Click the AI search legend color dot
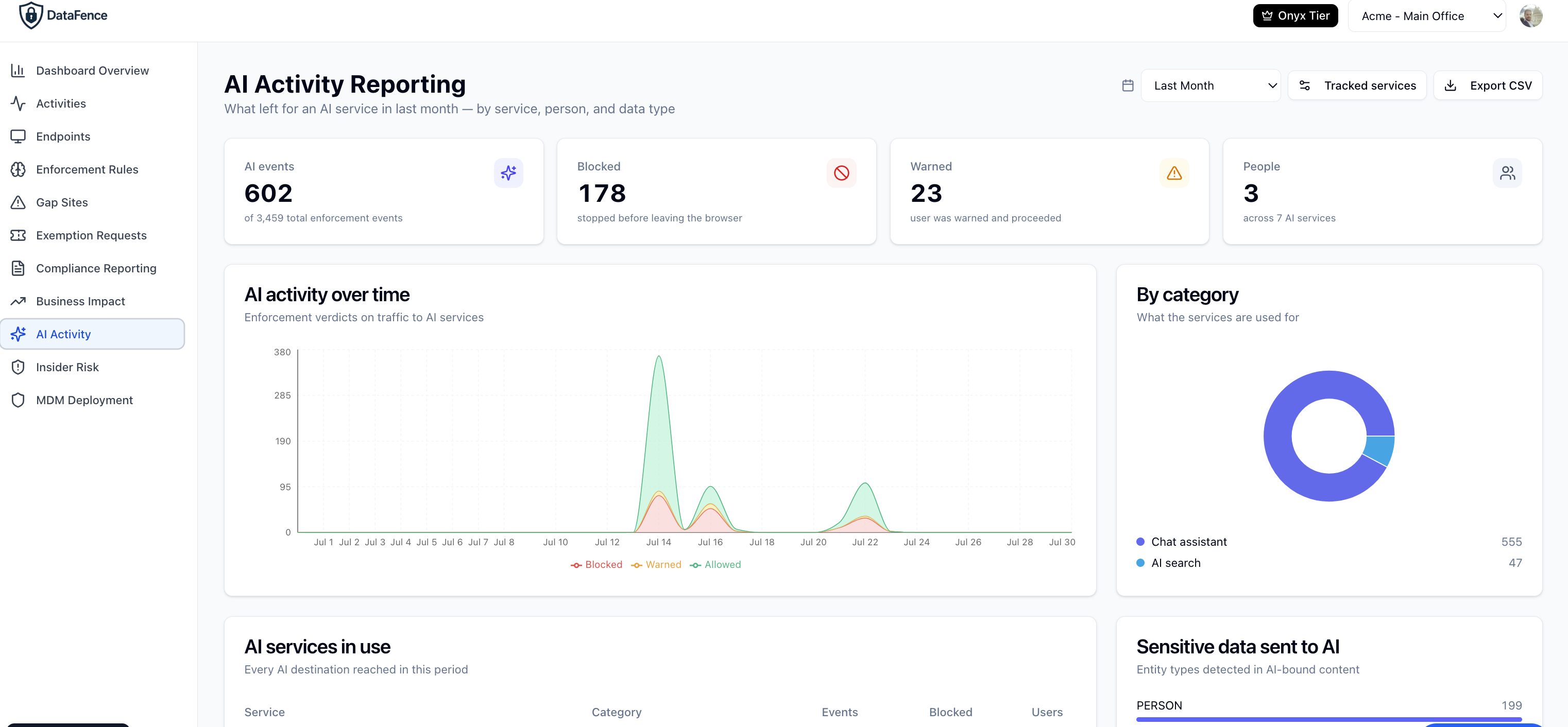Screen dimensions: 1568x727 1140,563
